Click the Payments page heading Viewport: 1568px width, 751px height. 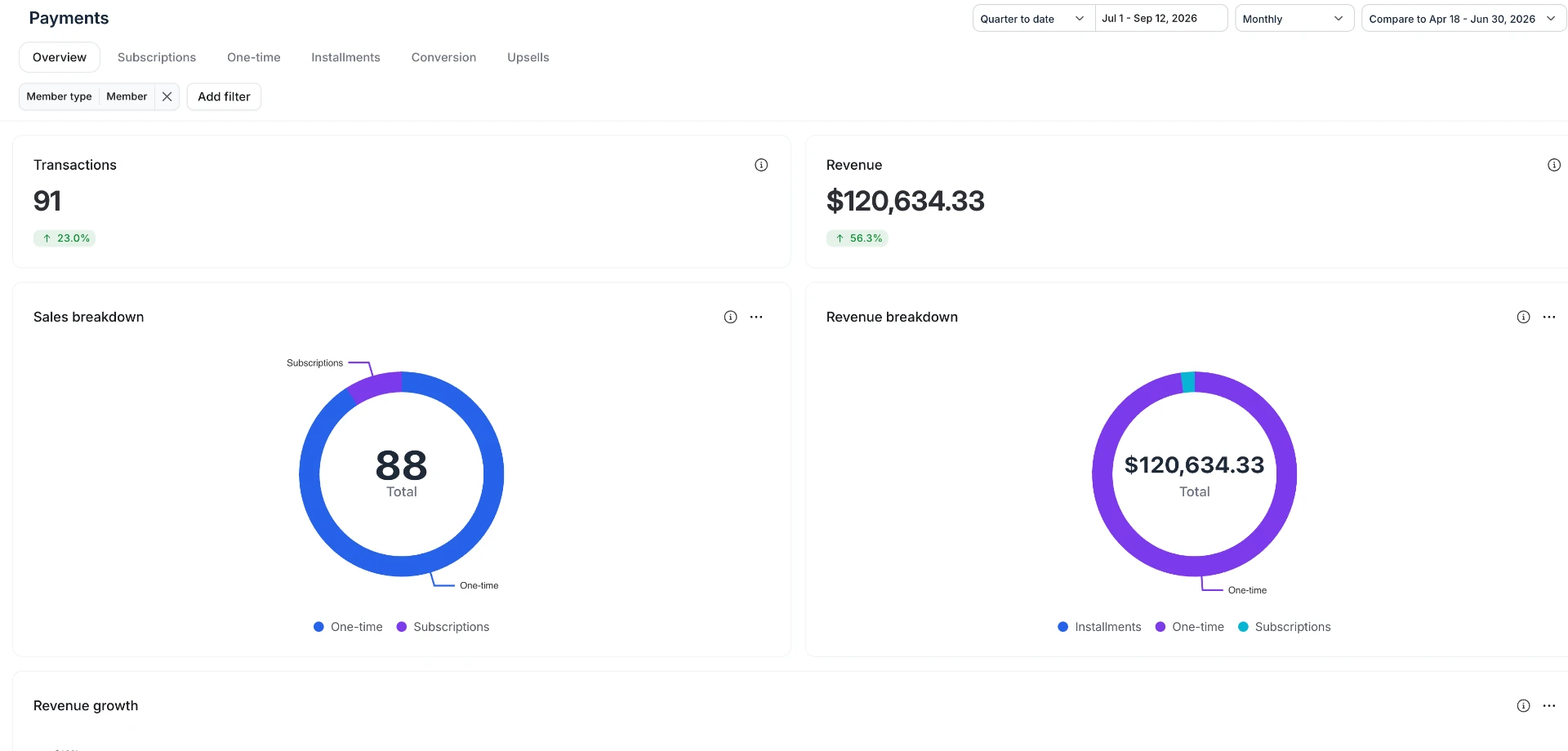click(x=69, y=18)
